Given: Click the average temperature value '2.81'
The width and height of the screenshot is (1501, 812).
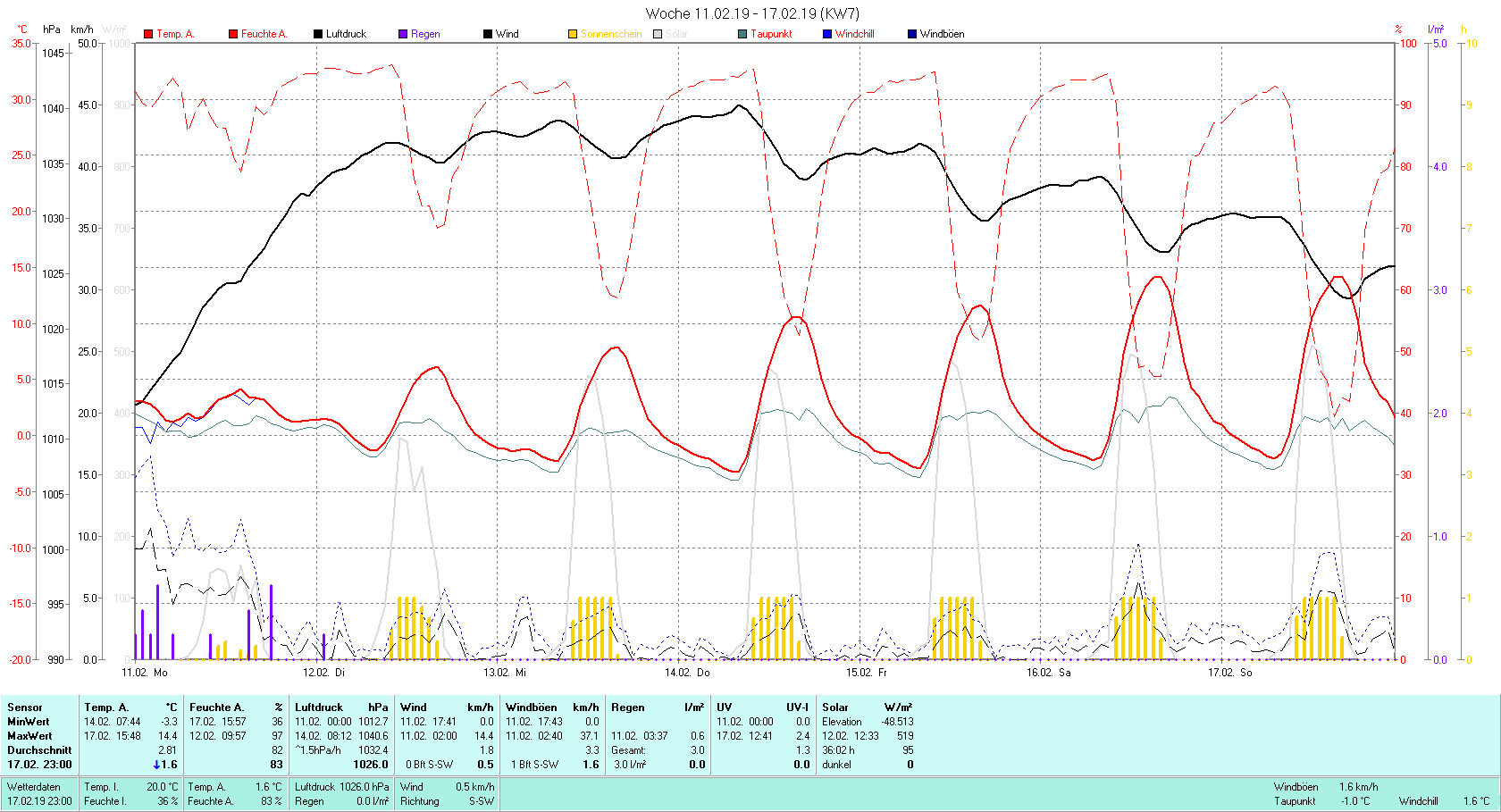Looking at the screenshot, I should point(167,750).
